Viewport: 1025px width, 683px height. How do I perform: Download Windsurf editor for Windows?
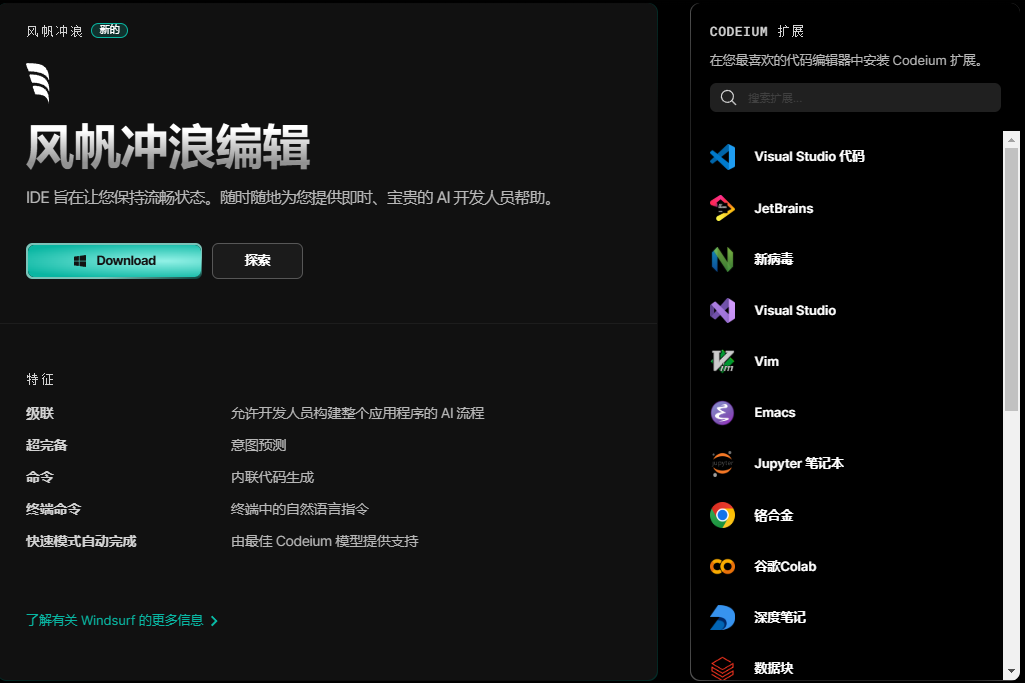(x=114, y=261)
